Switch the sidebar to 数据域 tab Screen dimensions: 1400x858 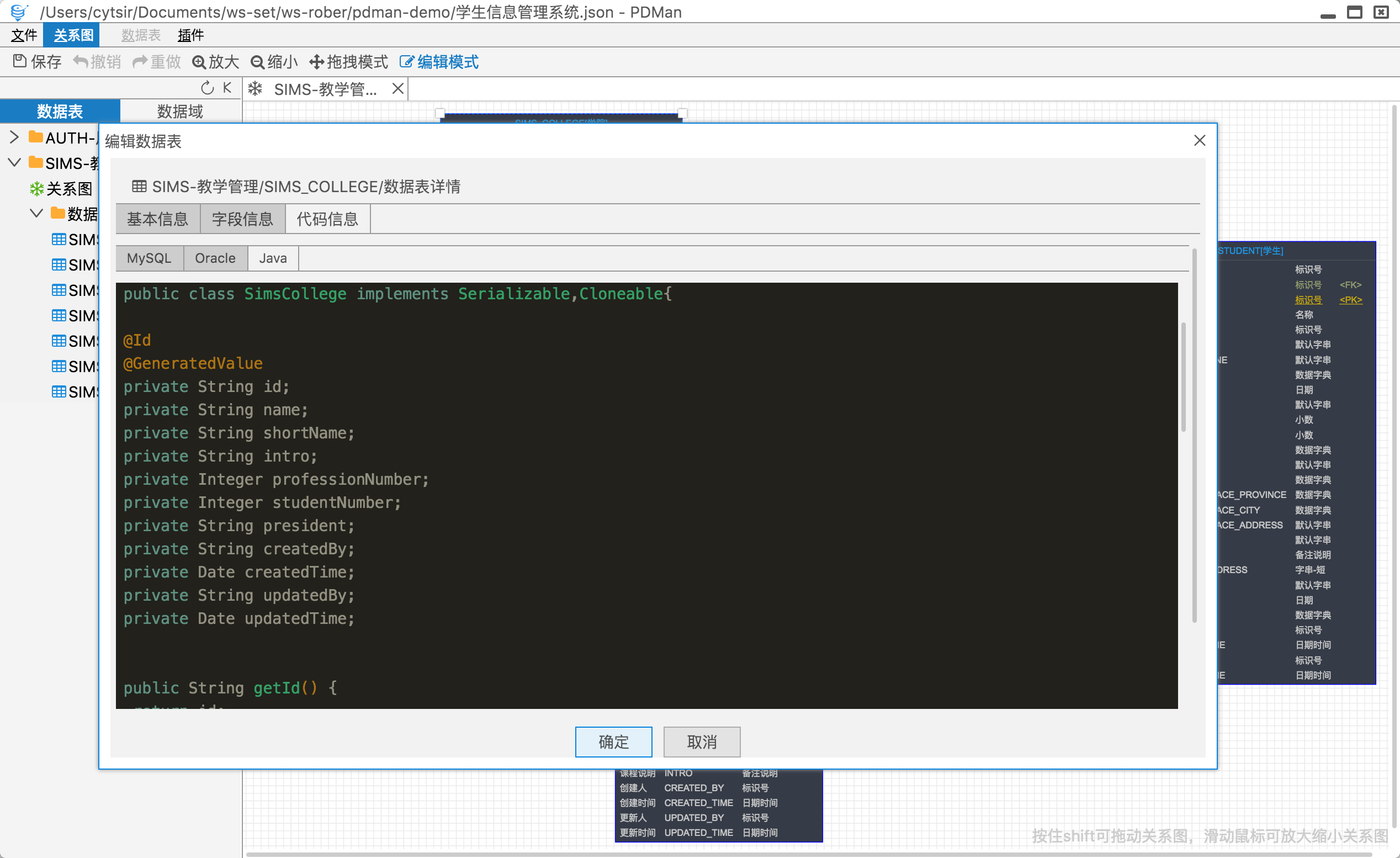tap(180, 112)
